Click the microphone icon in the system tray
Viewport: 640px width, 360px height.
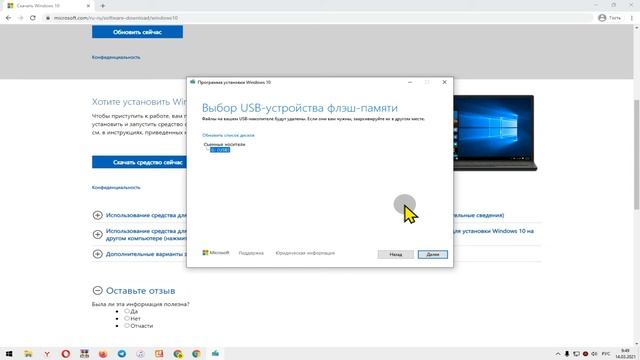tap(567, 354)
